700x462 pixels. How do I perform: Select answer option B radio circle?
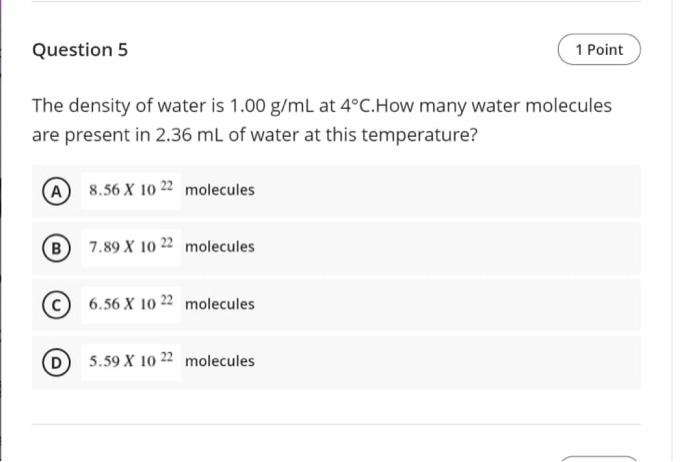coord(56,248)
